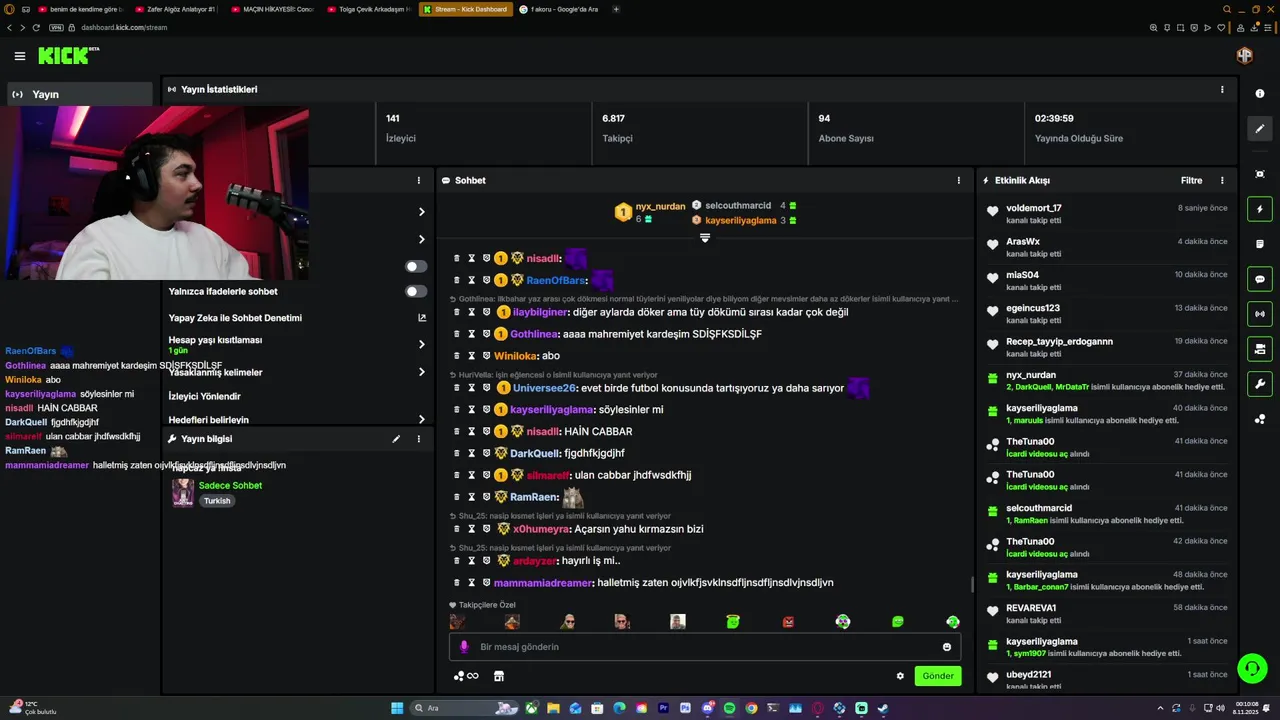Open popout icon beside Yapay Zeka ile Sohbet Denetimi
The height and width of the screenshot is (720, 1280).
point(422,318)
